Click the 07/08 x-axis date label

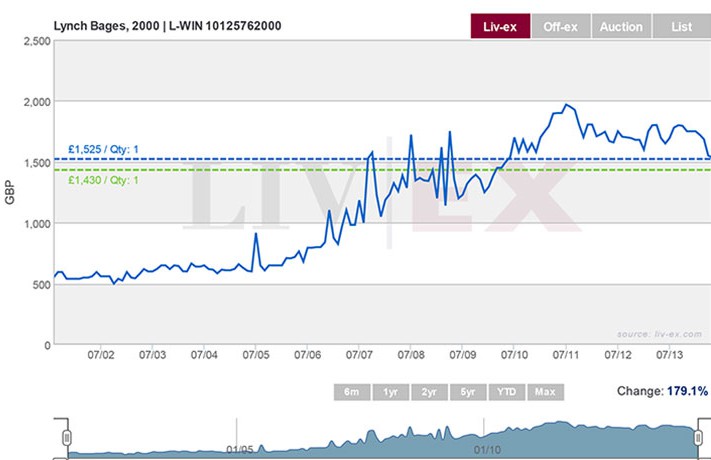point(411,355)
